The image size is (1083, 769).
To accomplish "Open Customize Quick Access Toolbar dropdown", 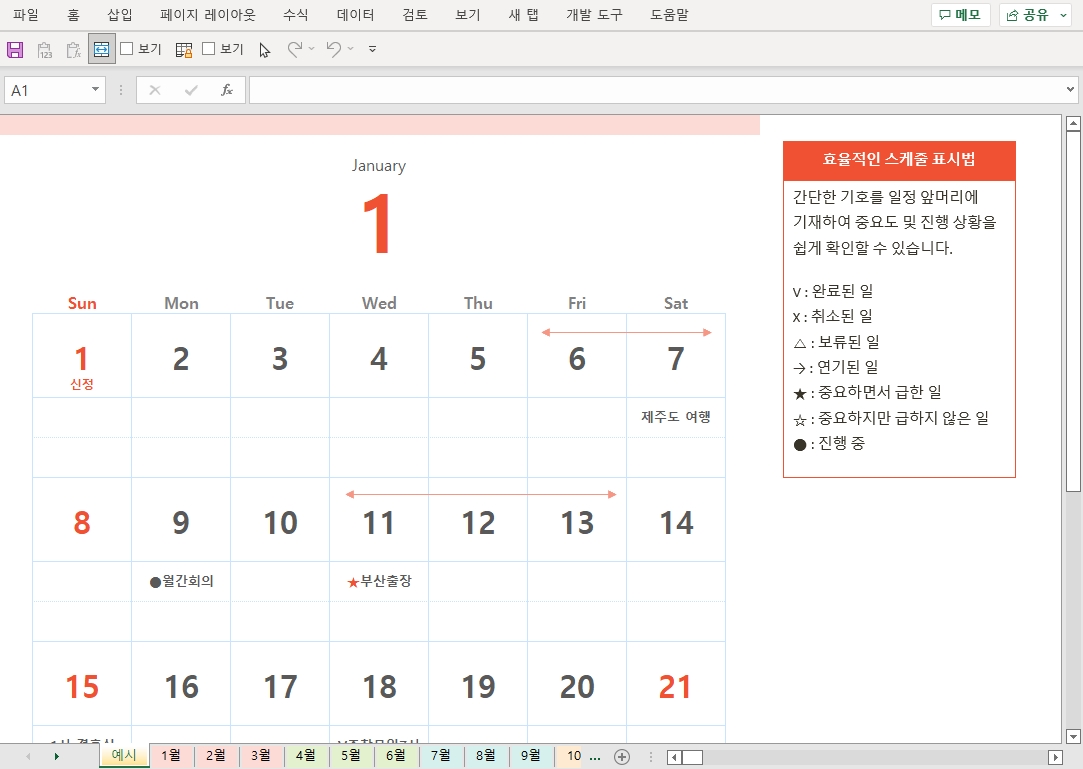I will point(372,49).
